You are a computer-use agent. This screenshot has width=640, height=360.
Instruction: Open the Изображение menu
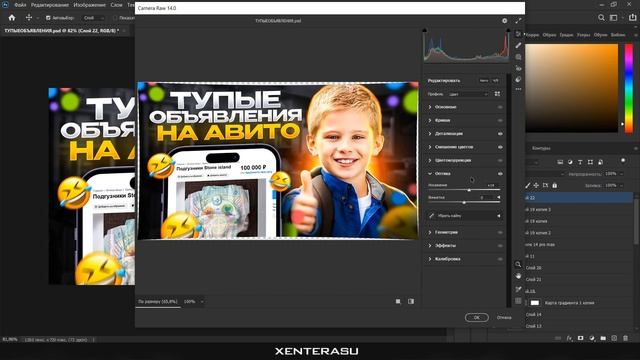click(90, 5)
